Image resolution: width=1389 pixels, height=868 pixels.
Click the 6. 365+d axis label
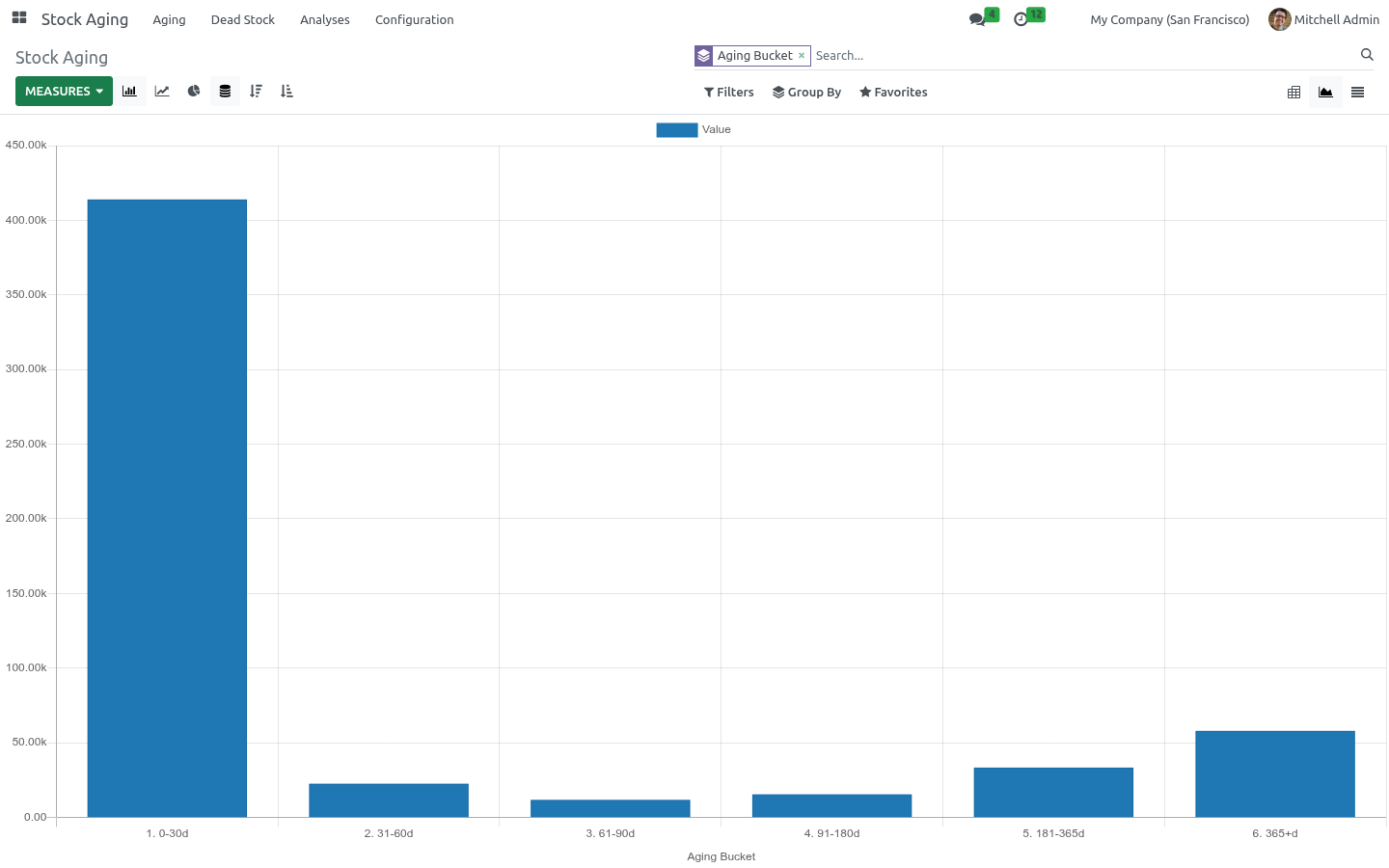coord(1275,833)
